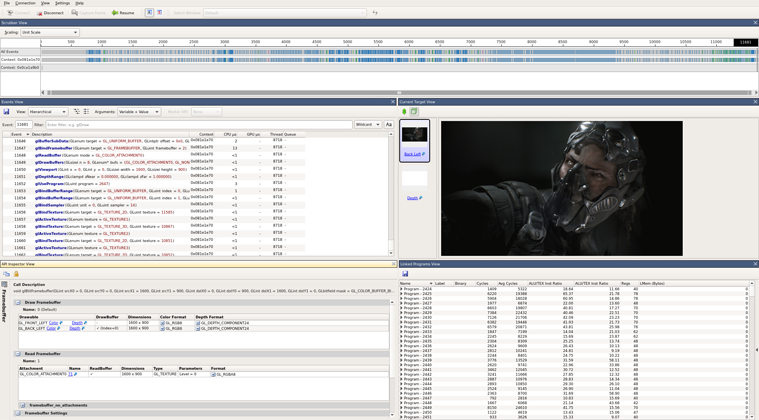Screen dimensions: 759x420
Task: Open GL_FRONT_LEFT Color link
Action: click(x=53, y=323)
